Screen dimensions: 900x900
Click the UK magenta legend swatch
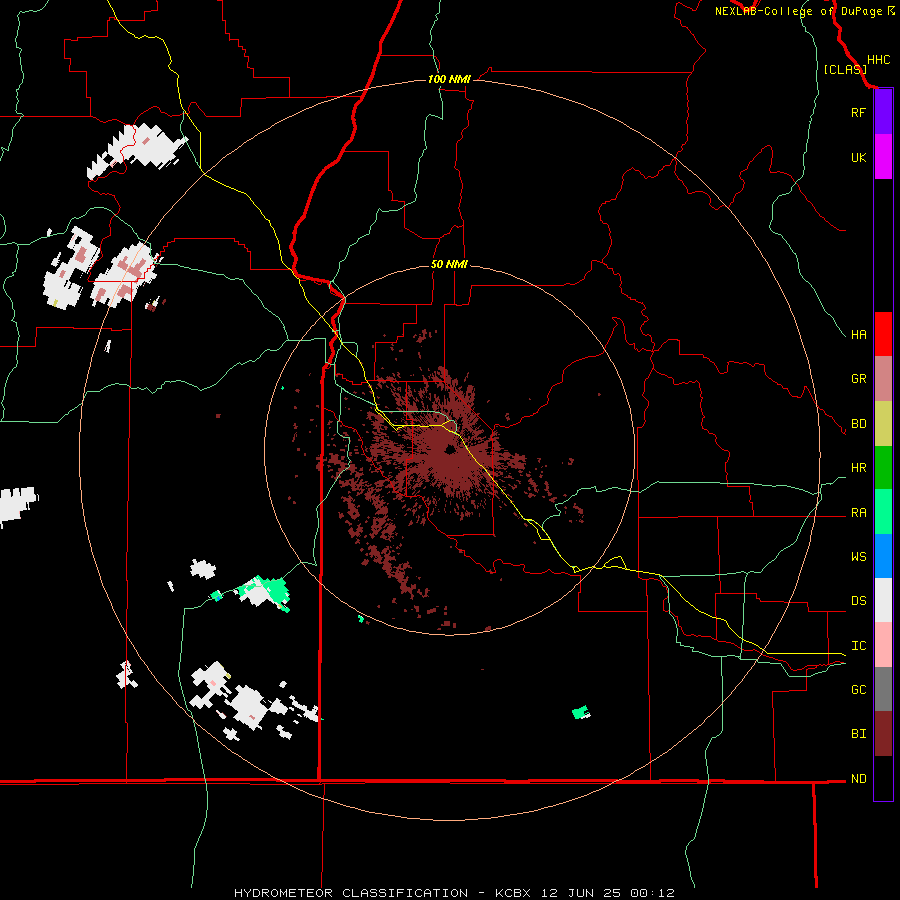[x=883, y=157]
